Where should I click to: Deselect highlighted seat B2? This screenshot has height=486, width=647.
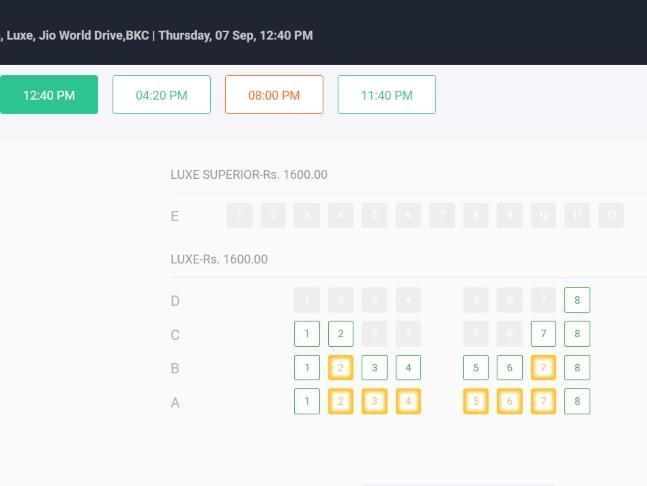(x=340, y=368)
